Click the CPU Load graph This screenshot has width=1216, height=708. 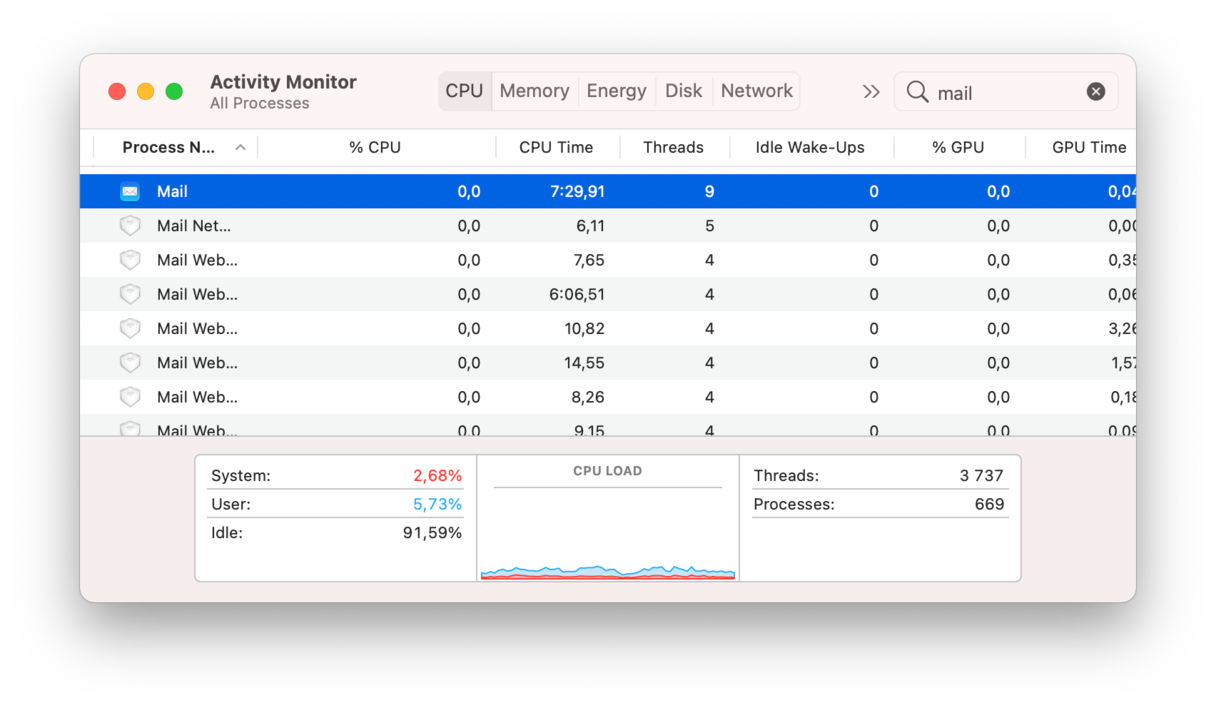coord(608,530)
